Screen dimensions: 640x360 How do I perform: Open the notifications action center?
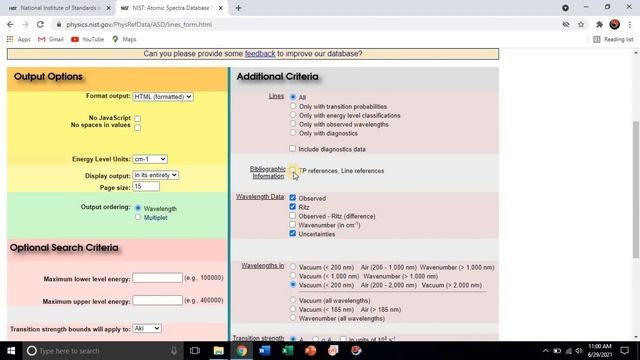point(624,351)
